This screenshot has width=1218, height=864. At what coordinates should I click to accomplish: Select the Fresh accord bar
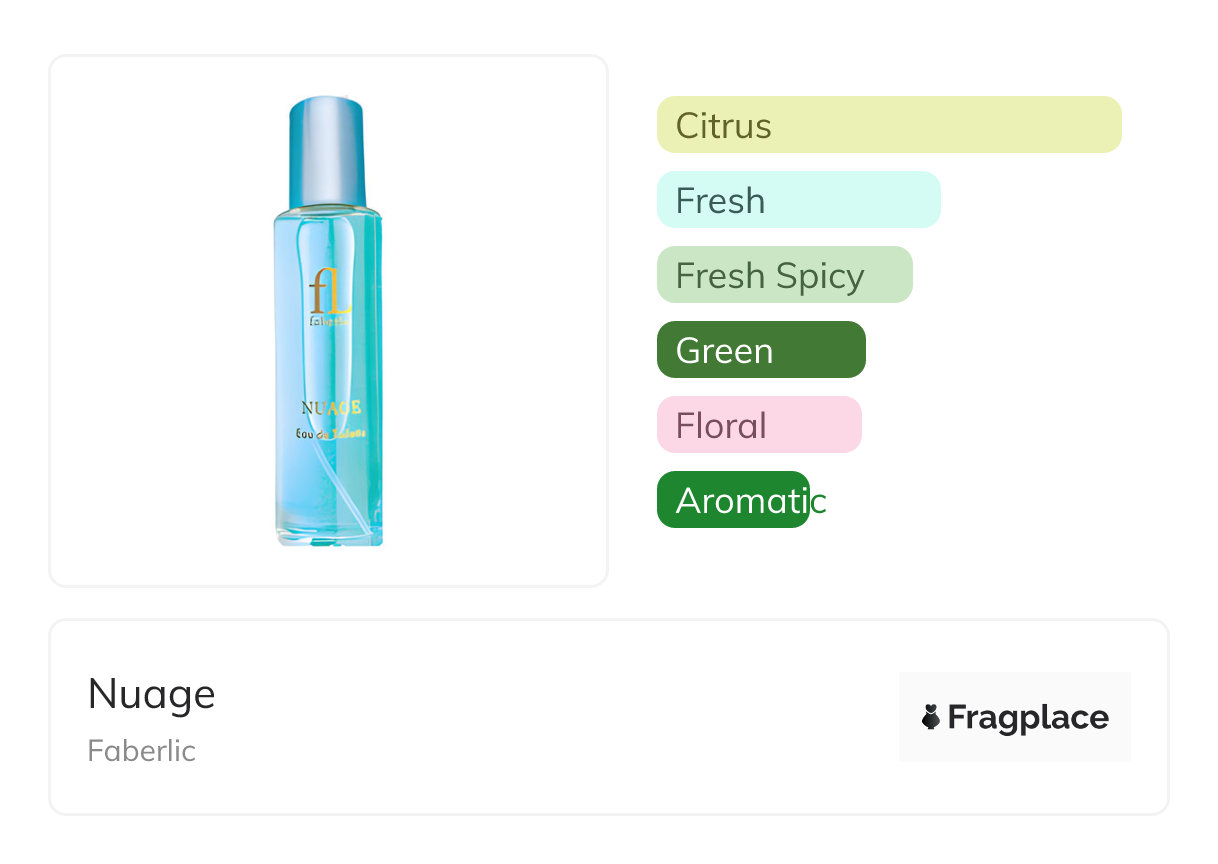798,200
